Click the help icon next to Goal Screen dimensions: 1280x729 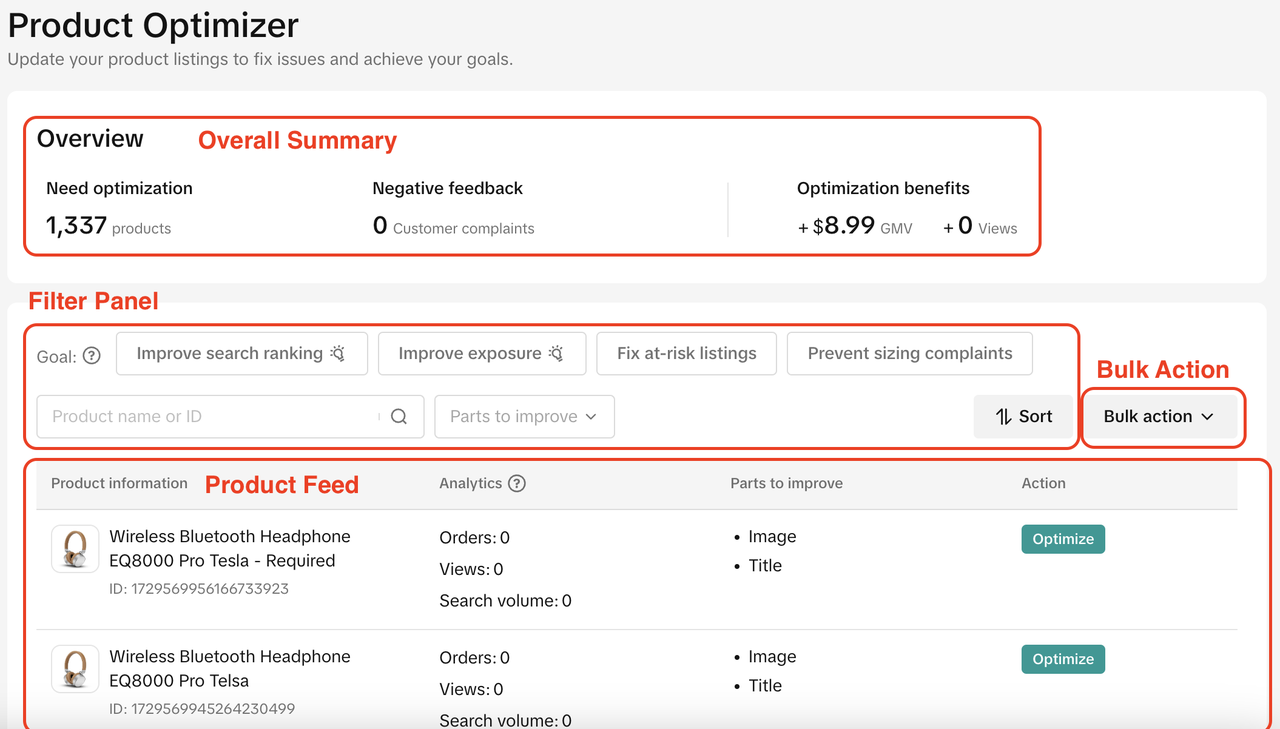[x=92, y=356]
